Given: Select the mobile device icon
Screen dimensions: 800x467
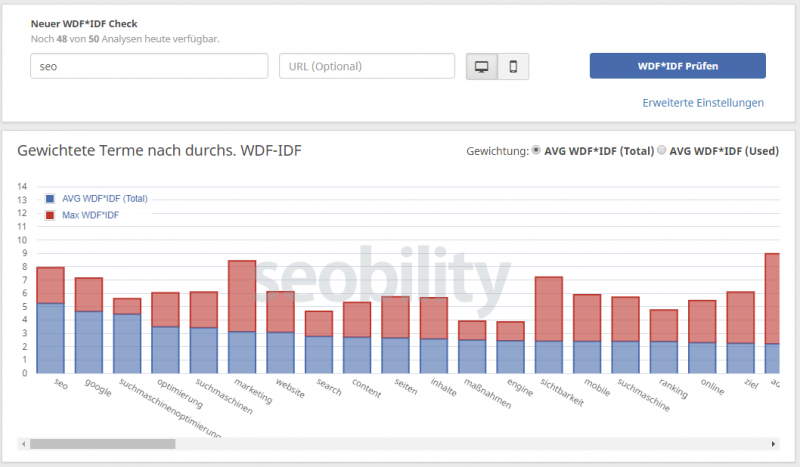Looking at the screenshot, I should coord(513,66).
